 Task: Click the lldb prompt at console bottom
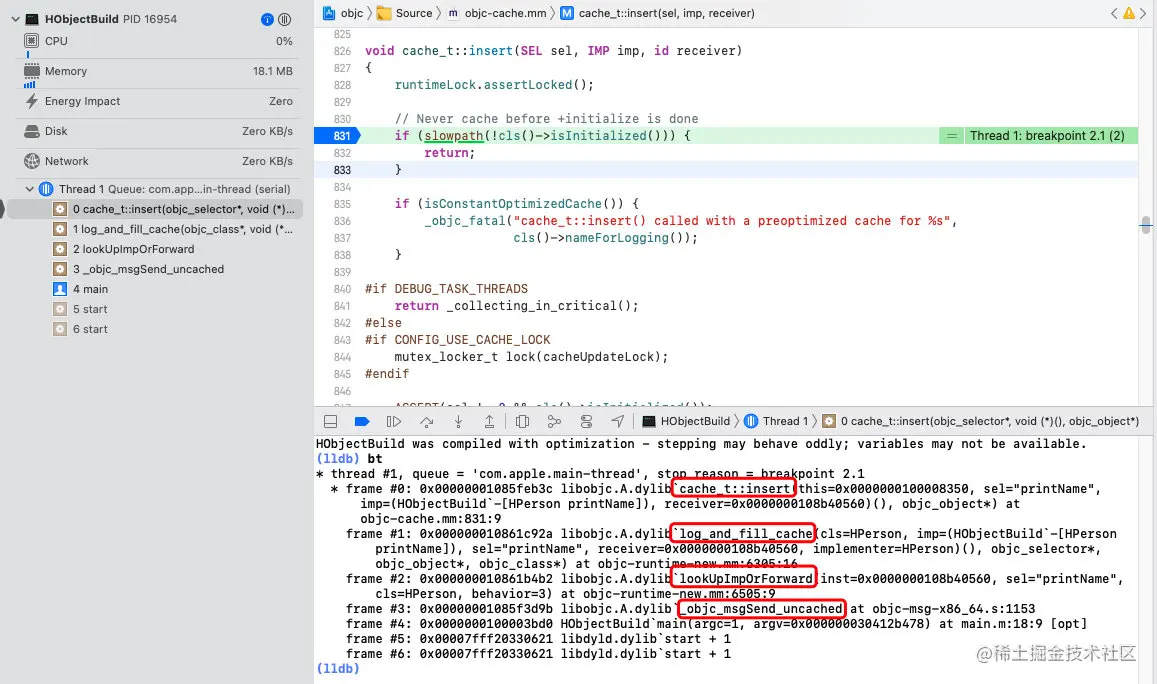pos(338,669)
